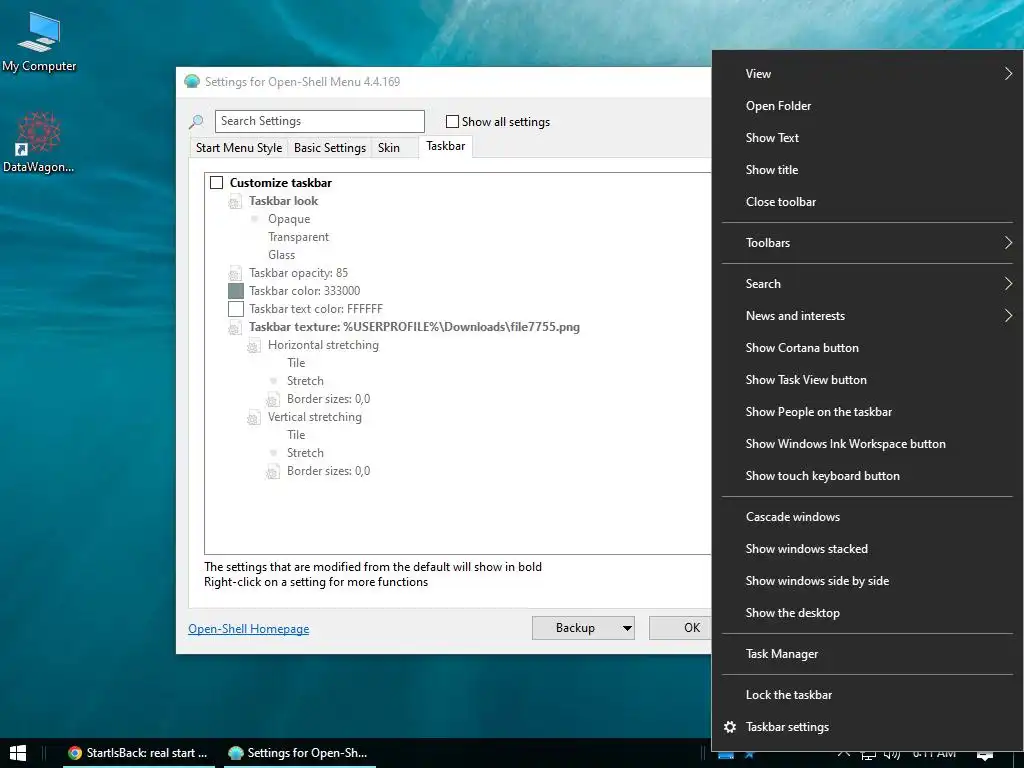Click into the Search Settings field
The image size is (1024, 768).
tap(320, 121)
